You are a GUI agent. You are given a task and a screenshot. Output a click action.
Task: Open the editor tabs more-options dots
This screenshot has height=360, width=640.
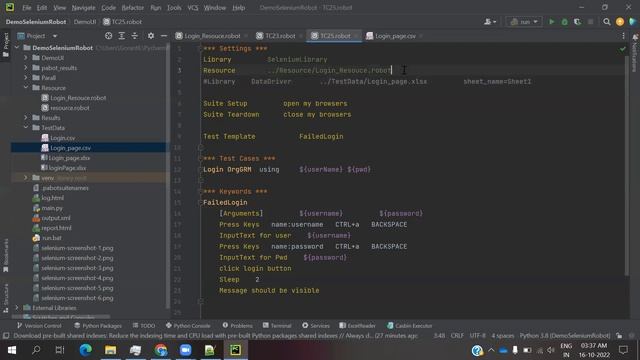pyautogui.click(x=623, y=36)
